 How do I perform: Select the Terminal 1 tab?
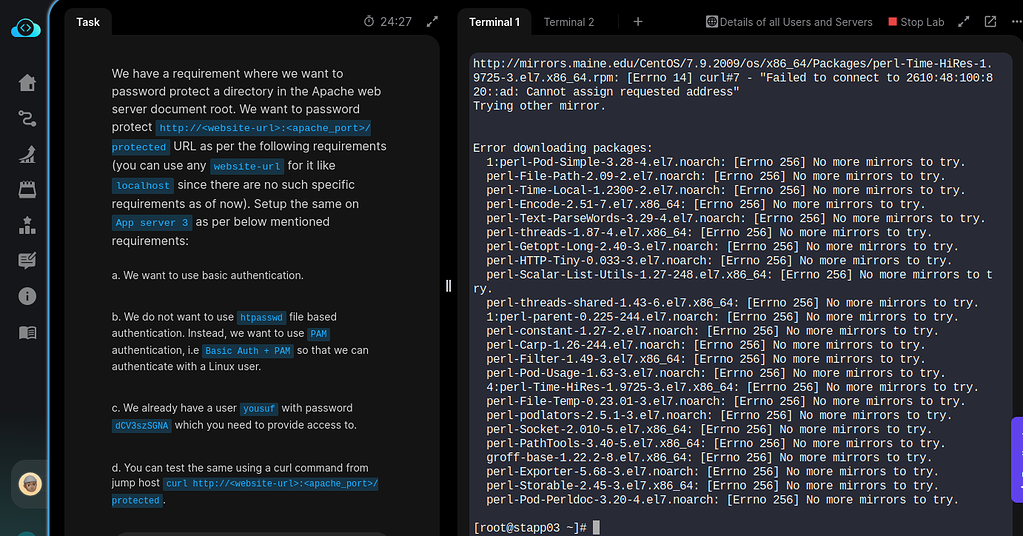pyautogui.click(x=494, y=22)
